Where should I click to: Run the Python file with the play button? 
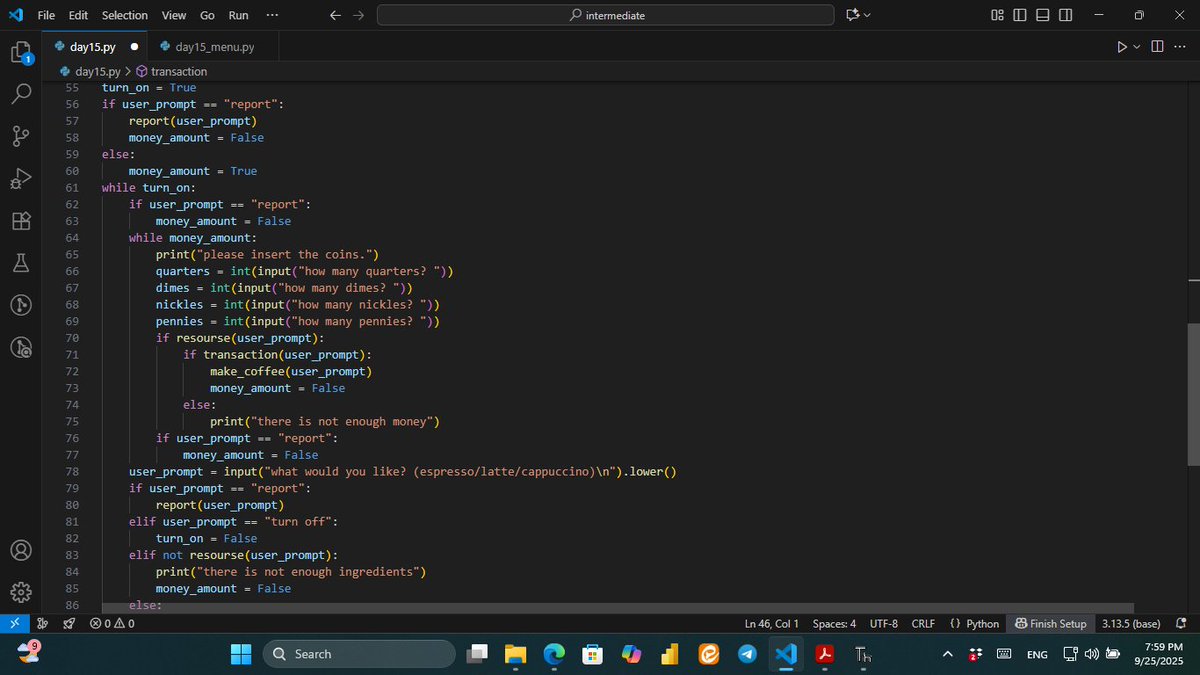1122,46
